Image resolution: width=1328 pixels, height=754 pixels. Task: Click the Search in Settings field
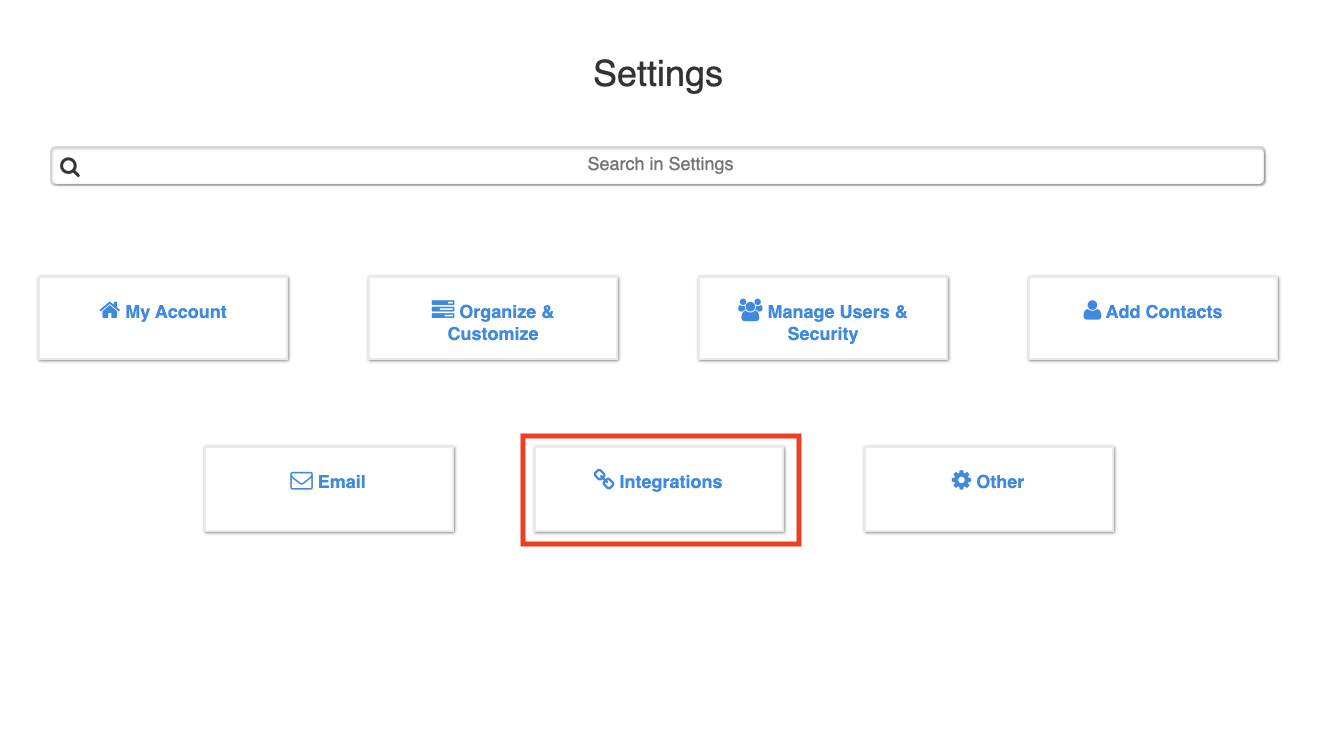658,166
